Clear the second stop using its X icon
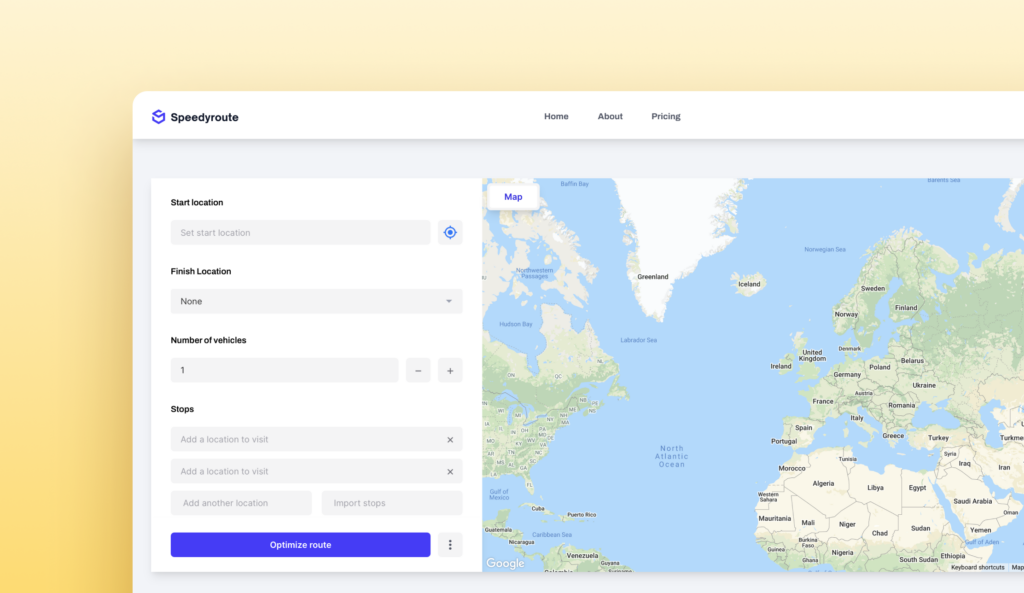Screen dimensions: 1024x593 pos(449,471)
